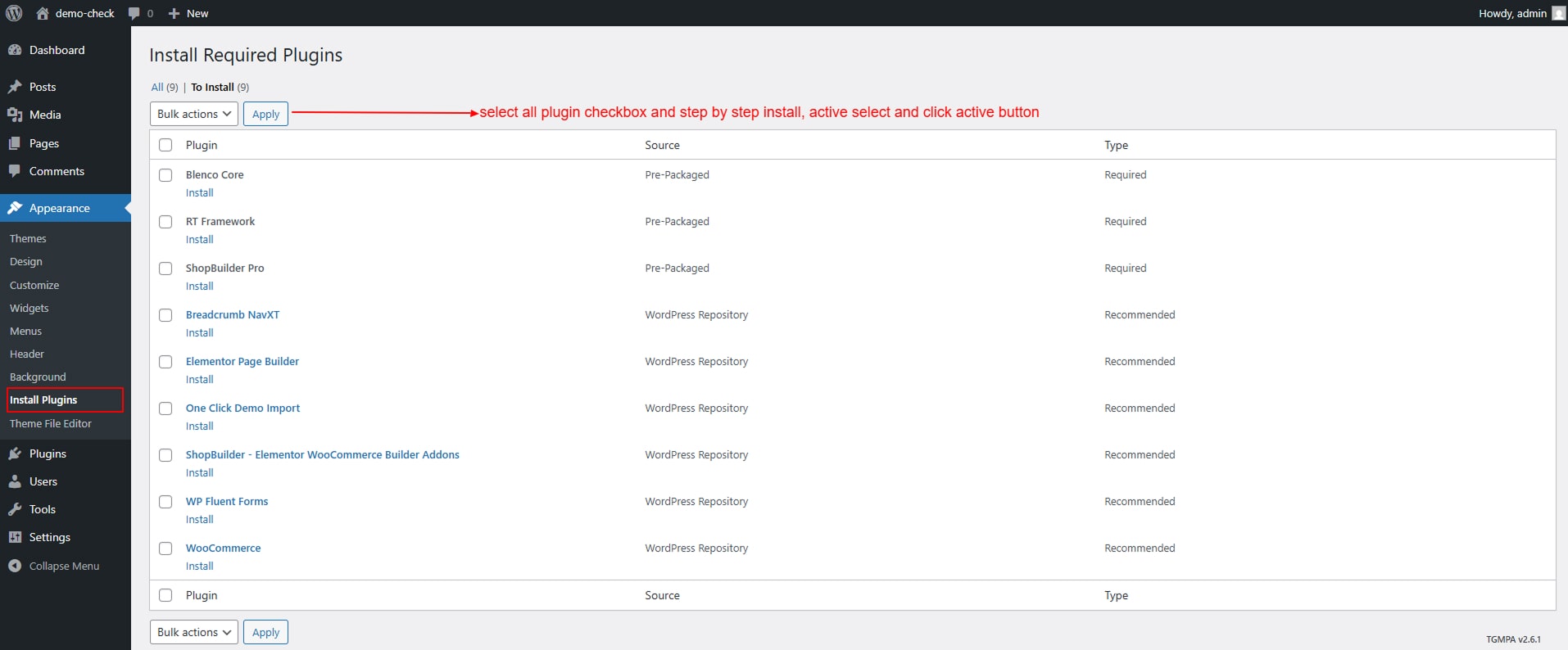Show the To Install (9) filter
Screen dimensions: 1568x650
click(x=220, y=87)
